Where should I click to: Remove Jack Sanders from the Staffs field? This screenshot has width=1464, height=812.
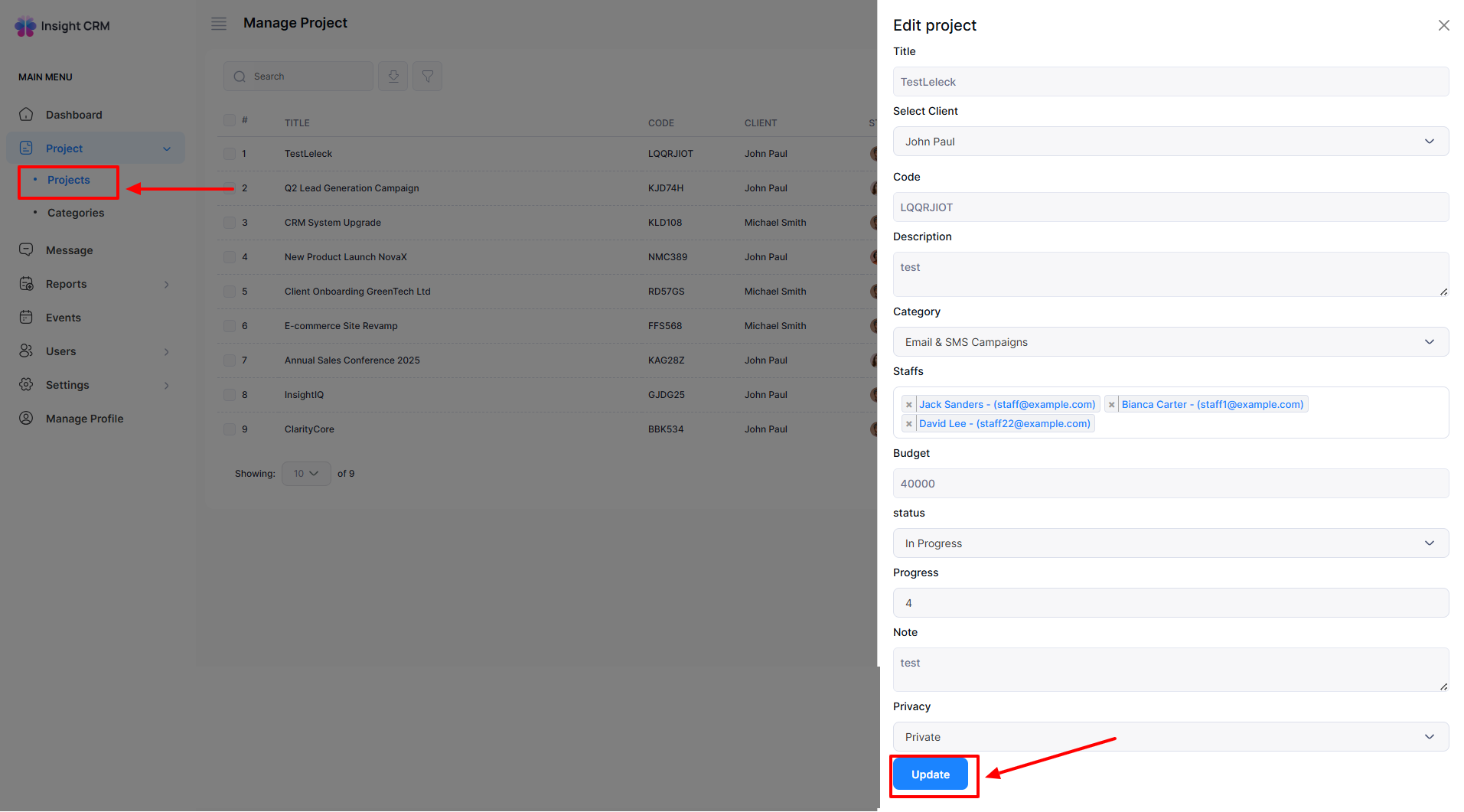pyautogui.click(x=908, y=405)
